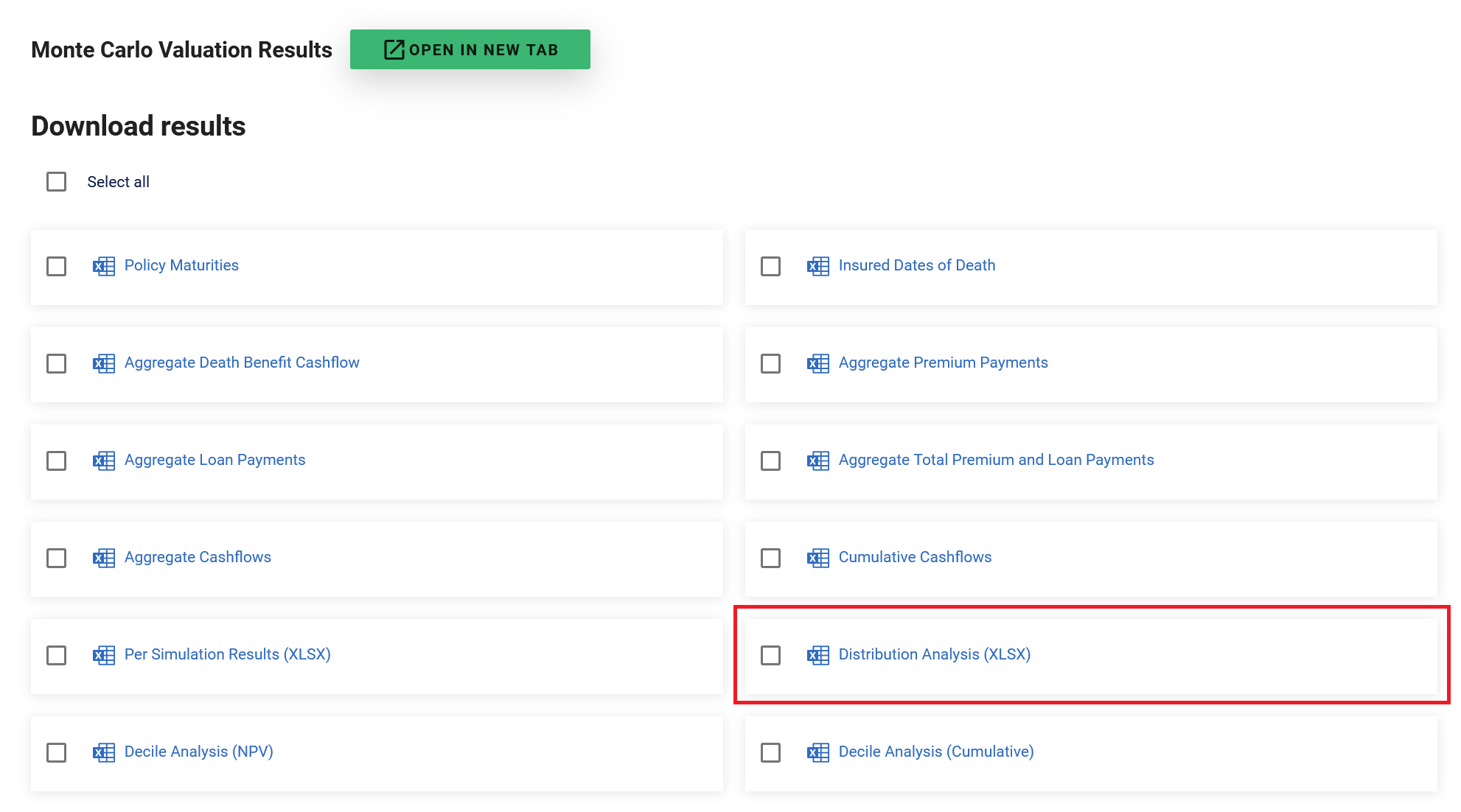Enable the Decile Analysis (Cumulative) checkbox
Image resolution: width=1461 pixels, height=812 pixels.
770,752
